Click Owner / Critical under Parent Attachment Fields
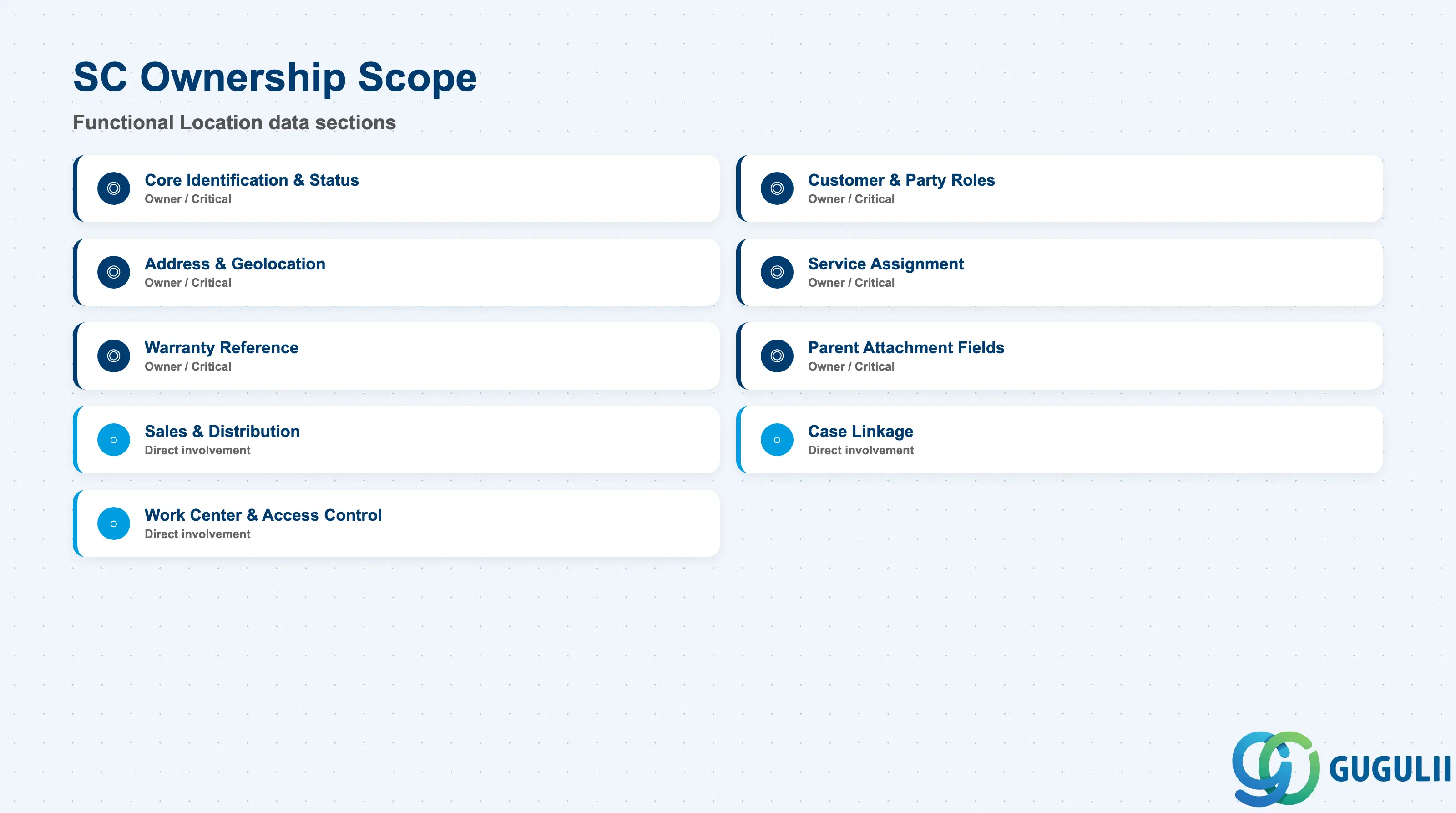The width and height of the screenshot is (1456, 813). 851,366
